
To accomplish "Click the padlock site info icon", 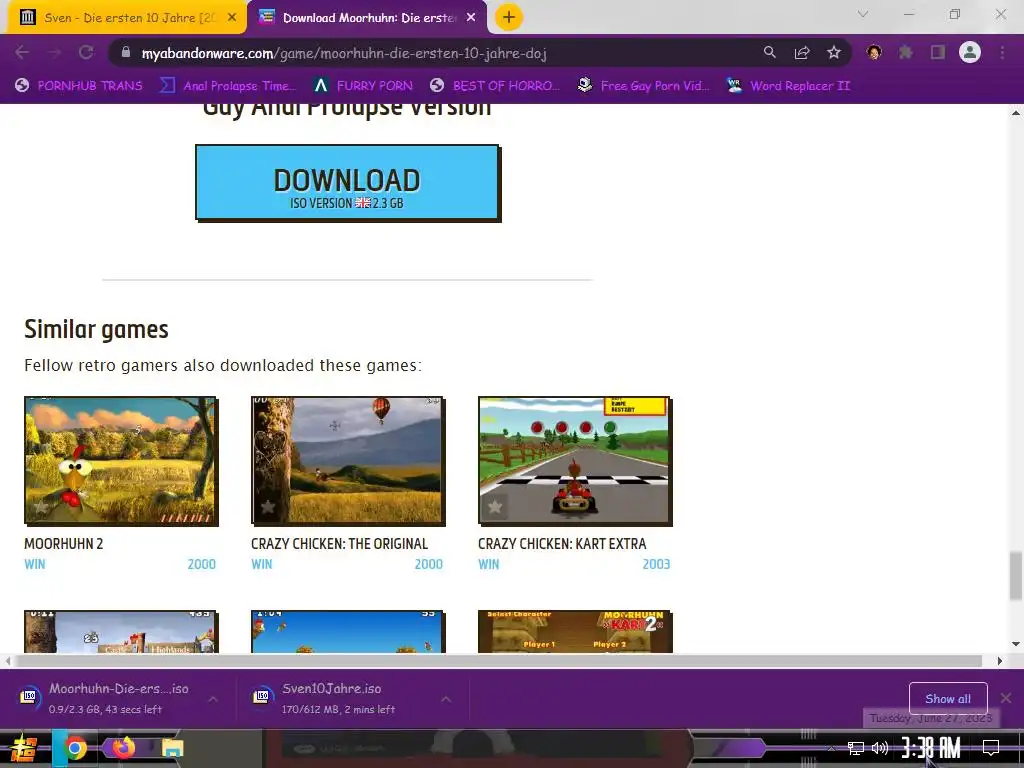I will pyautogui.click(x=126, y=52).
